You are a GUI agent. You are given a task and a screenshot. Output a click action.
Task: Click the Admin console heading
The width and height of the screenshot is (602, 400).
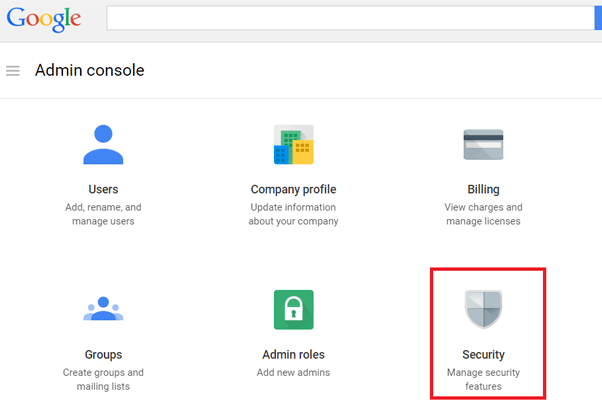[89, 70]
